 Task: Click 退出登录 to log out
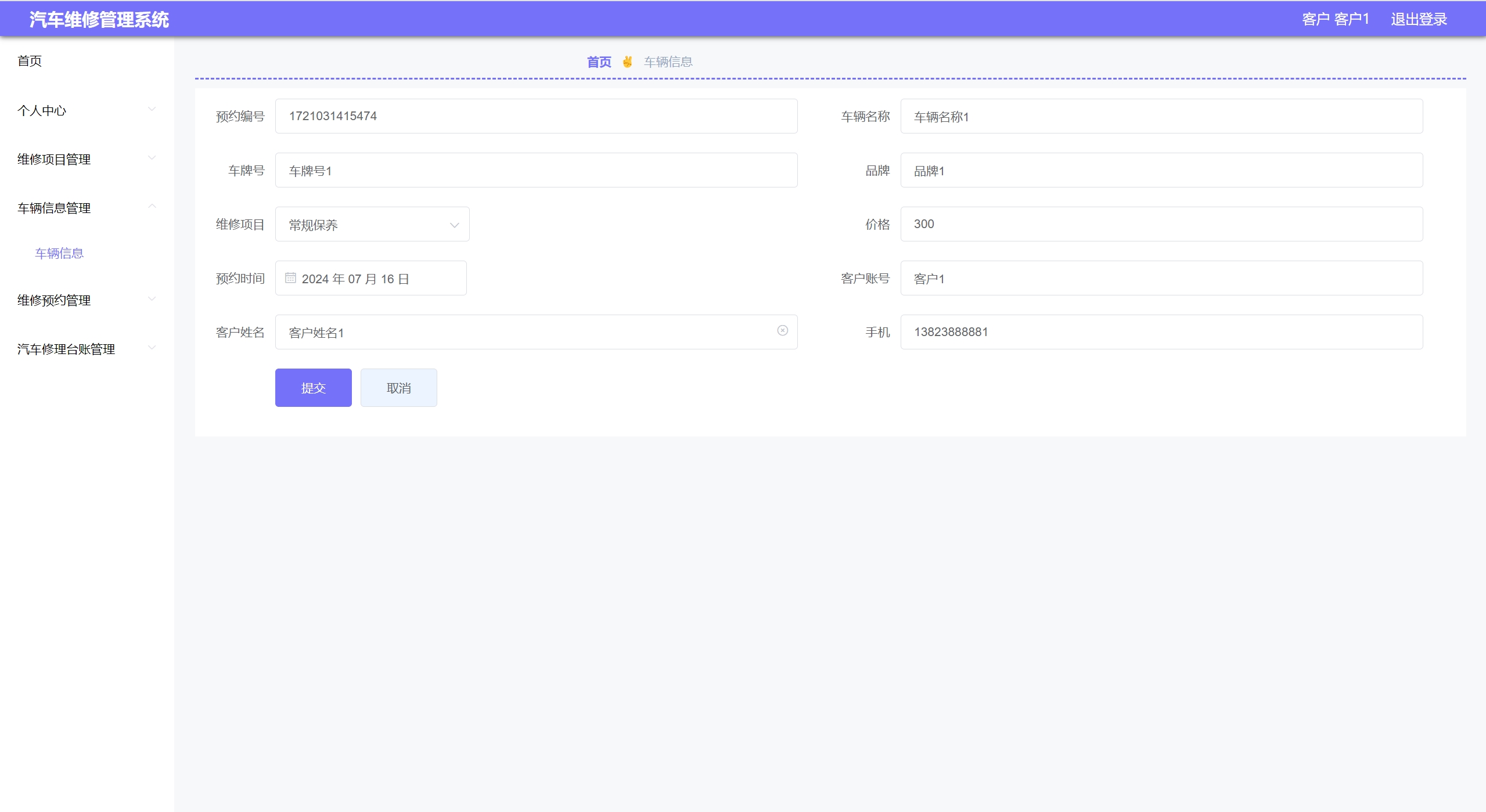(x=1418, y=19)
